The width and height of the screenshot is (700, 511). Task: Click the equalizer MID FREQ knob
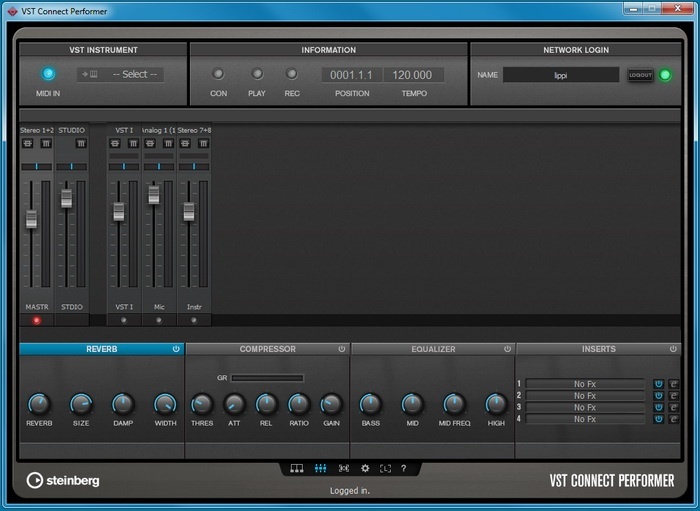(x=454, y=404)
